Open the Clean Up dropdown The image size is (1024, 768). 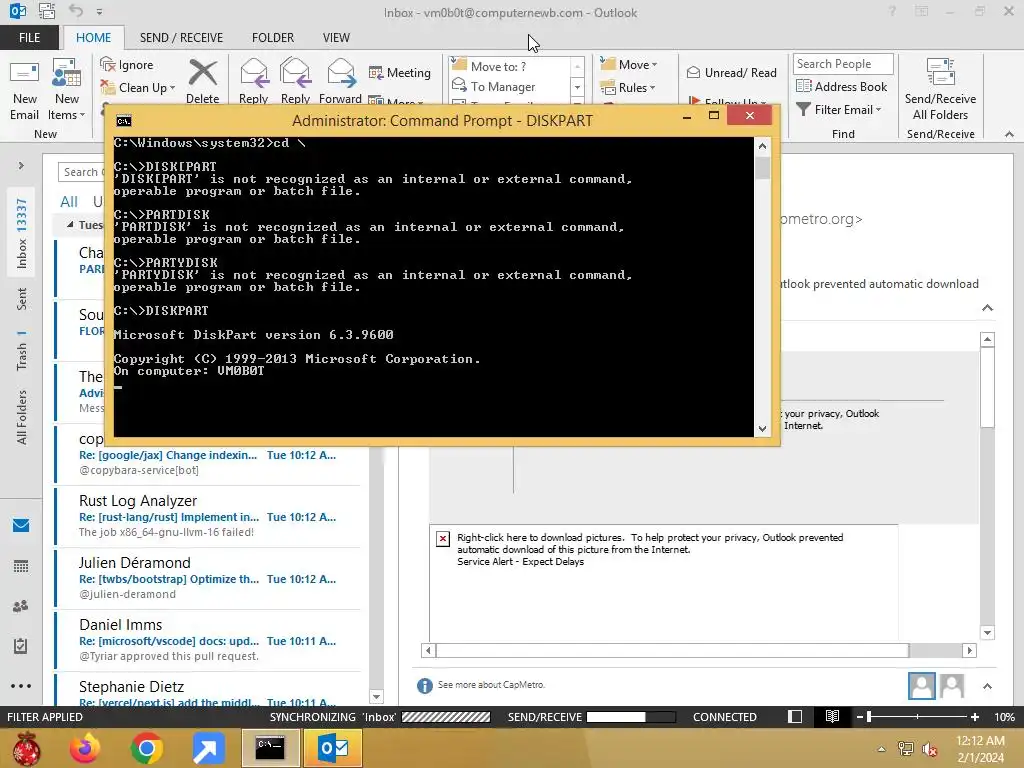coord(138,88)
